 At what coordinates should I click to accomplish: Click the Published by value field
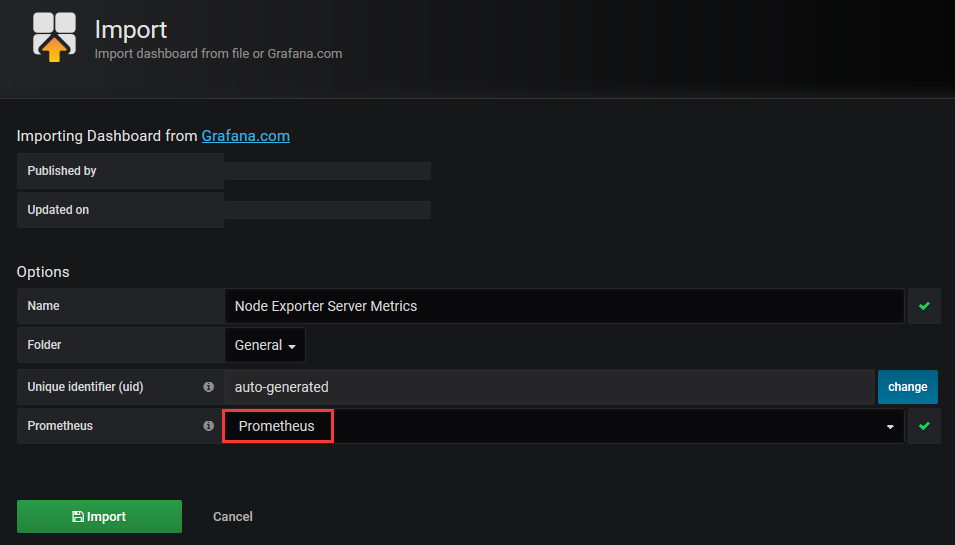328,171
